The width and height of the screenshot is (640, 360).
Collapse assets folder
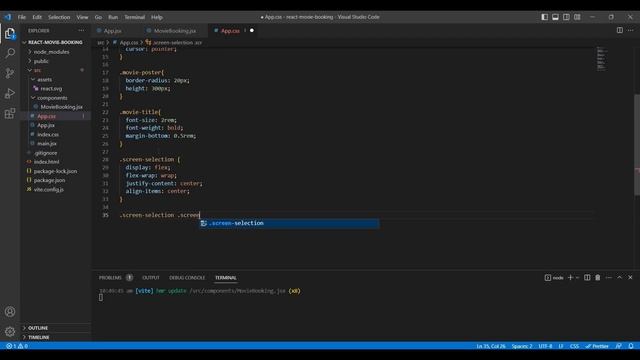pyautogui.click(x=56, y=80)
